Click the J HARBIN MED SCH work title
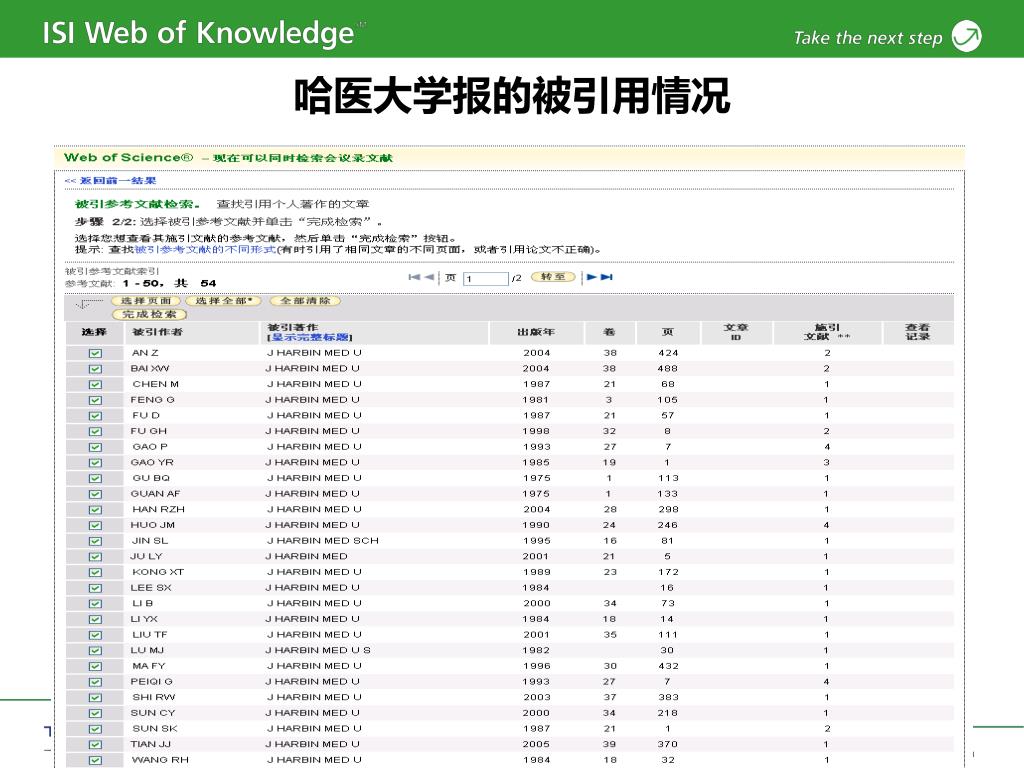This screenshot has height=768, width=1024. [x=323, y=541]
